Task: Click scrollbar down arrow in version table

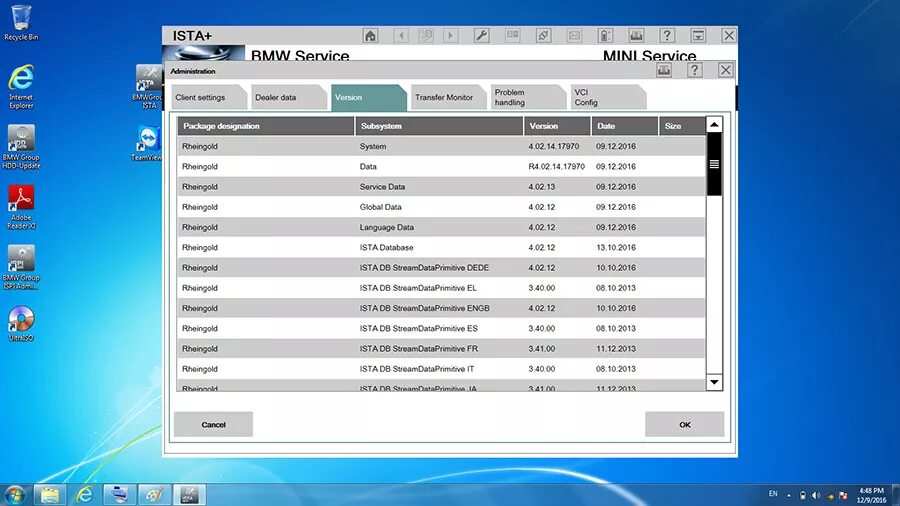Action: coord(714,382)
